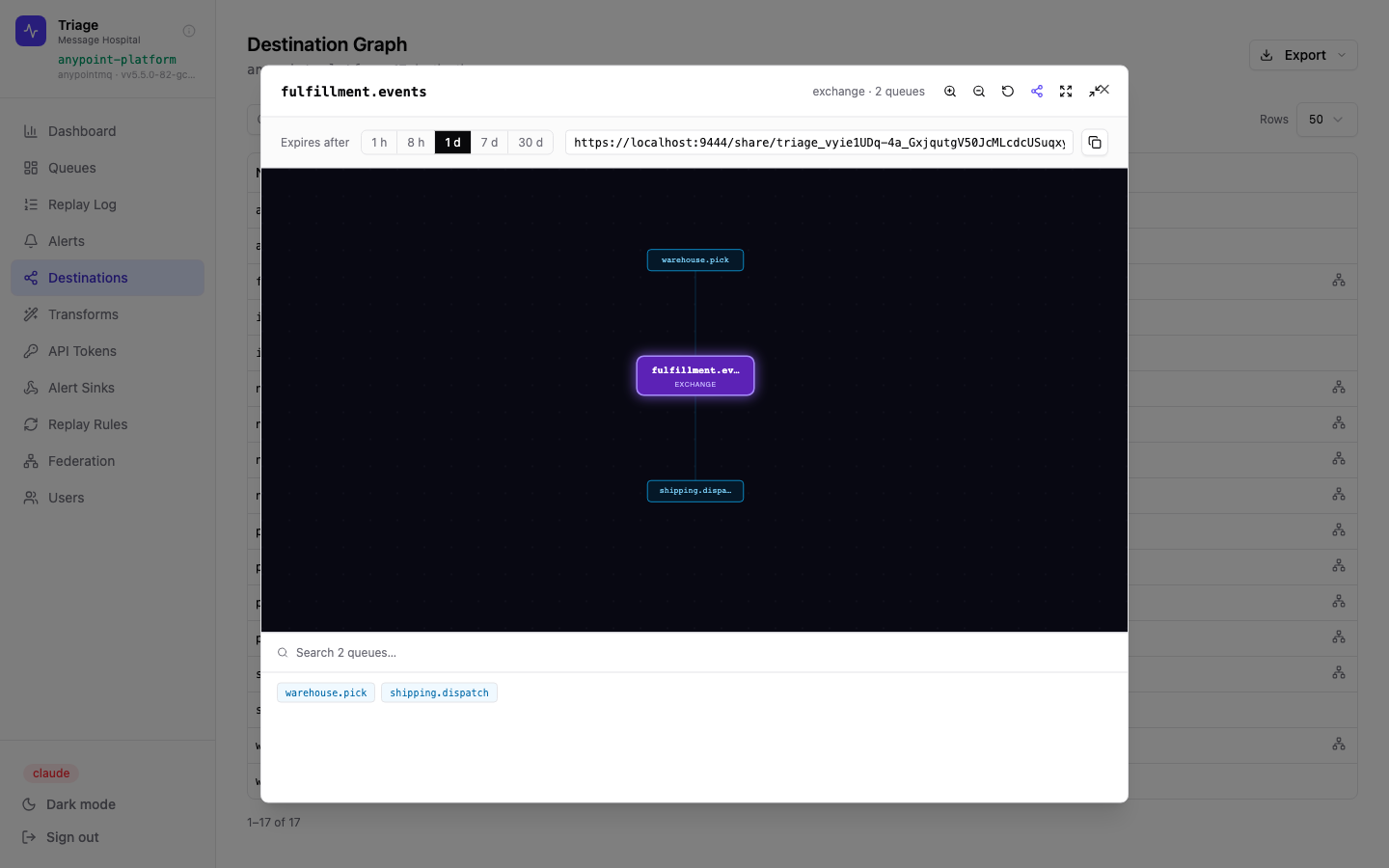Select the warehouse.pick graph node
Viewport: 1389px width, 868px height.
tap(695, 260)
